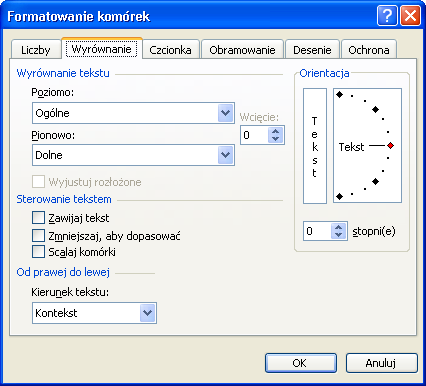
Task: Click the Wyrównanie tekstu section heading
Action: click(x=63, y=73)
